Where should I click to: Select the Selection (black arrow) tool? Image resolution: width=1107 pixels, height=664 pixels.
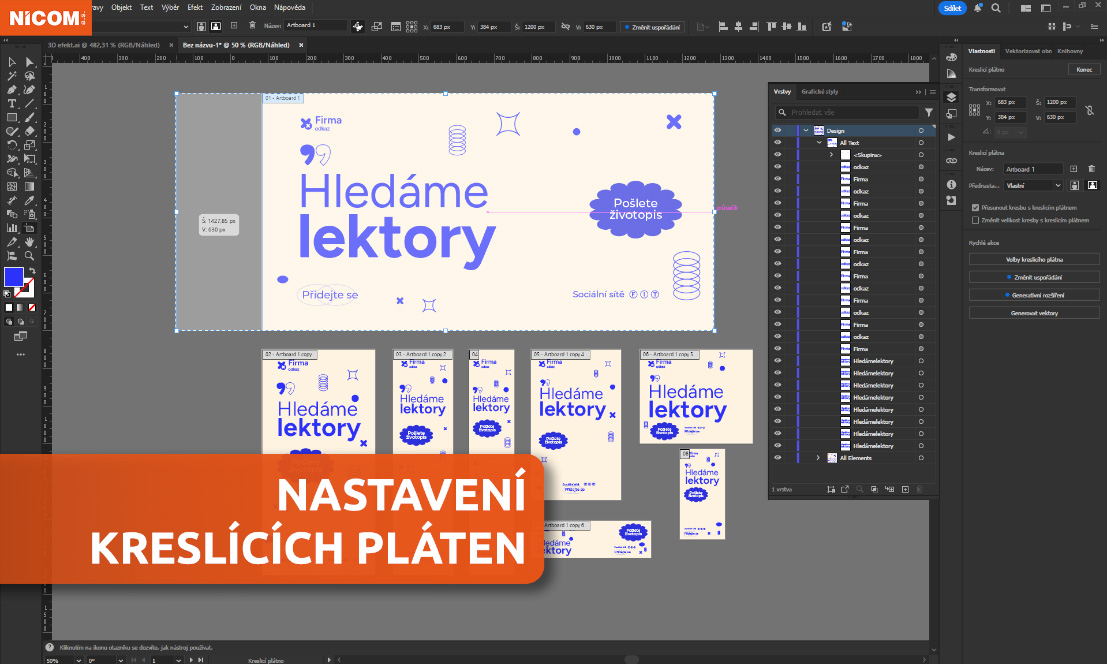click(x=12, y=62)
